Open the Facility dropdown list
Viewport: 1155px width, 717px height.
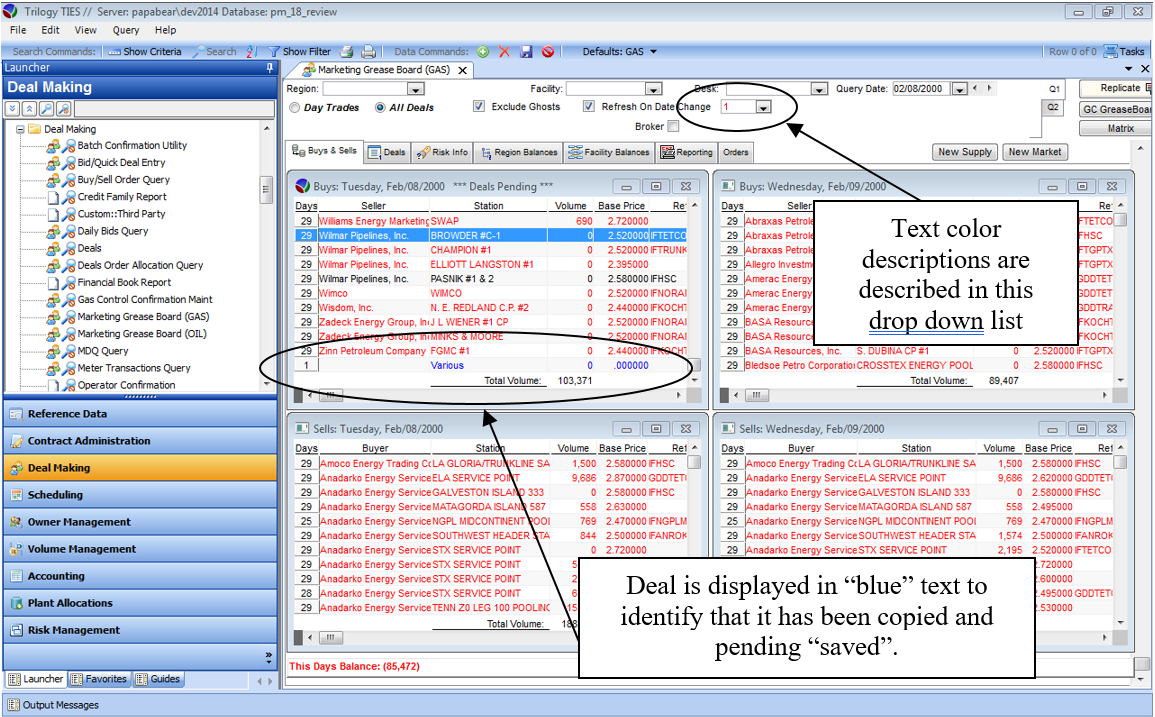[x=653, y=89]
